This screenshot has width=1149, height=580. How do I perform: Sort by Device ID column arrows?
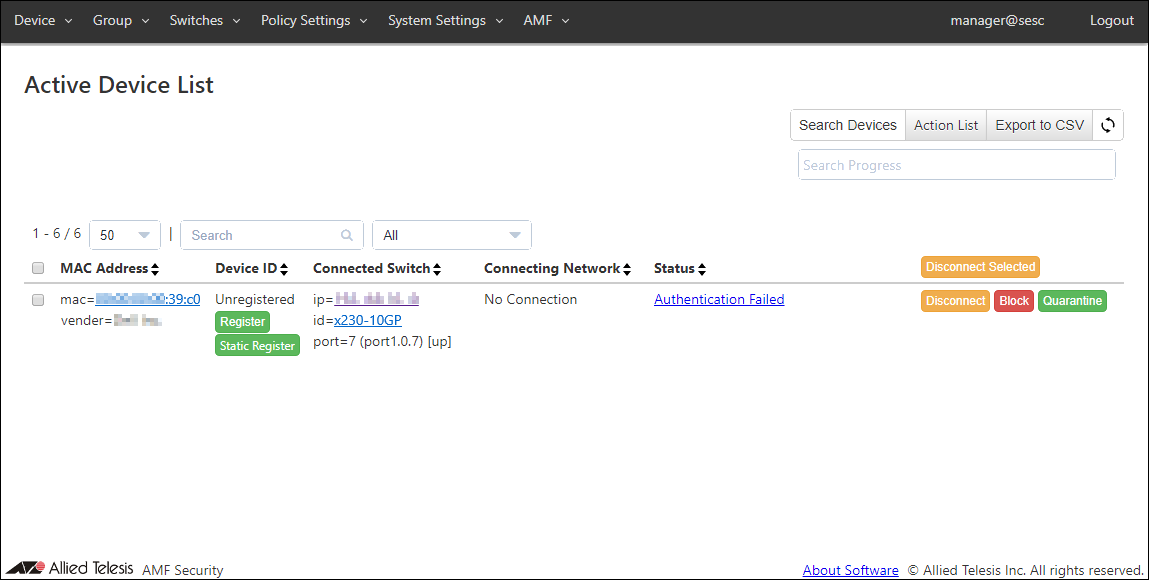point(284,269)
